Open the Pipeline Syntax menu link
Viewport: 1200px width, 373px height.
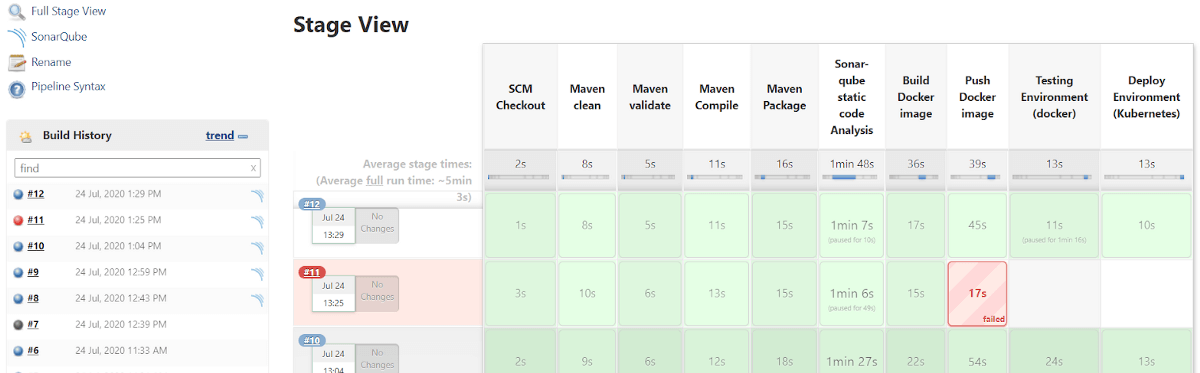tap(68, 87)
